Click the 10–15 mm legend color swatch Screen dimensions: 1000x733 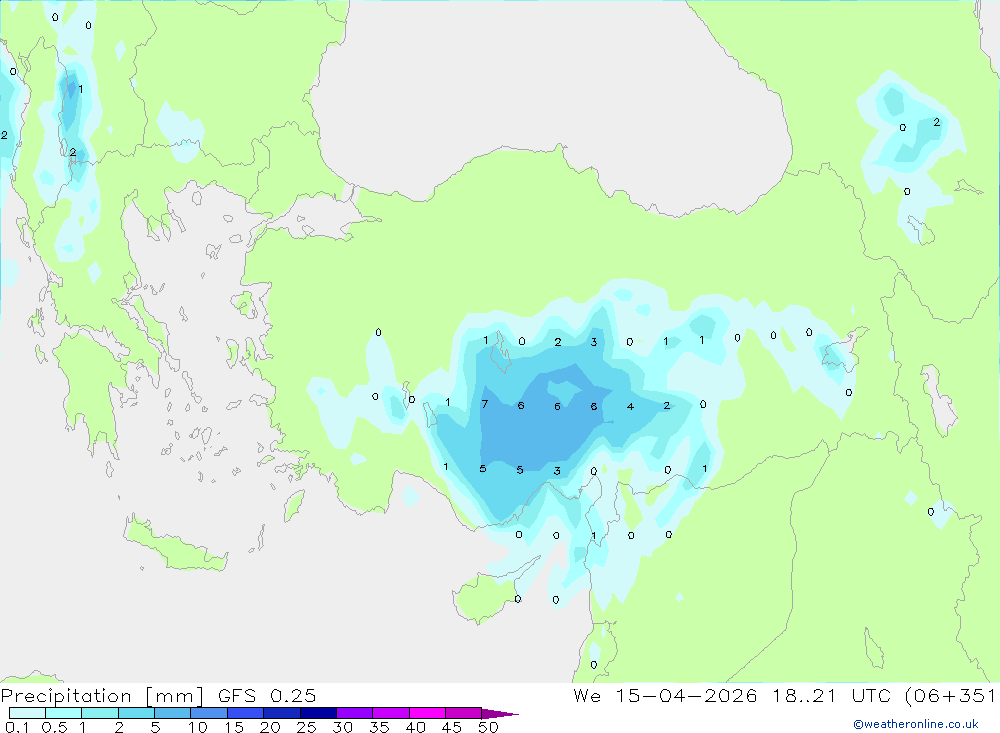click(x=209, y=713)
